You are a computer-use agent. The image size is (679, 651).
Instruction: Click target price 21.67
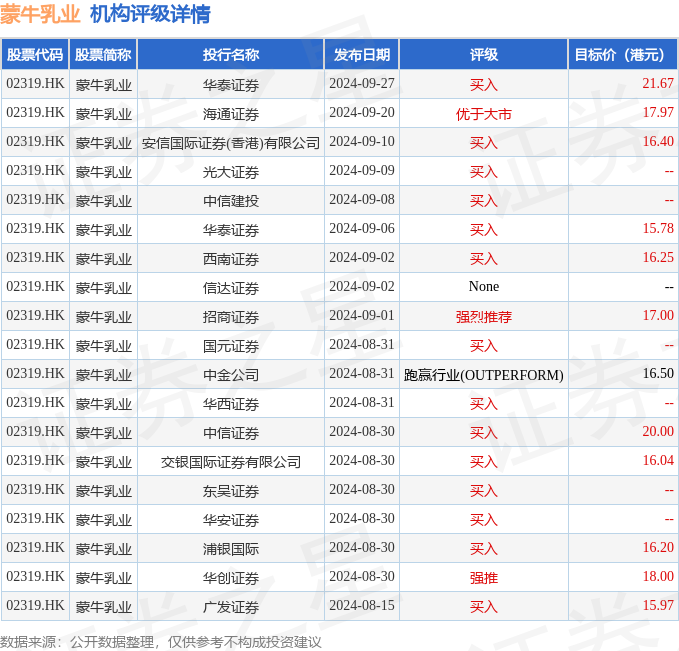[658, 83]
